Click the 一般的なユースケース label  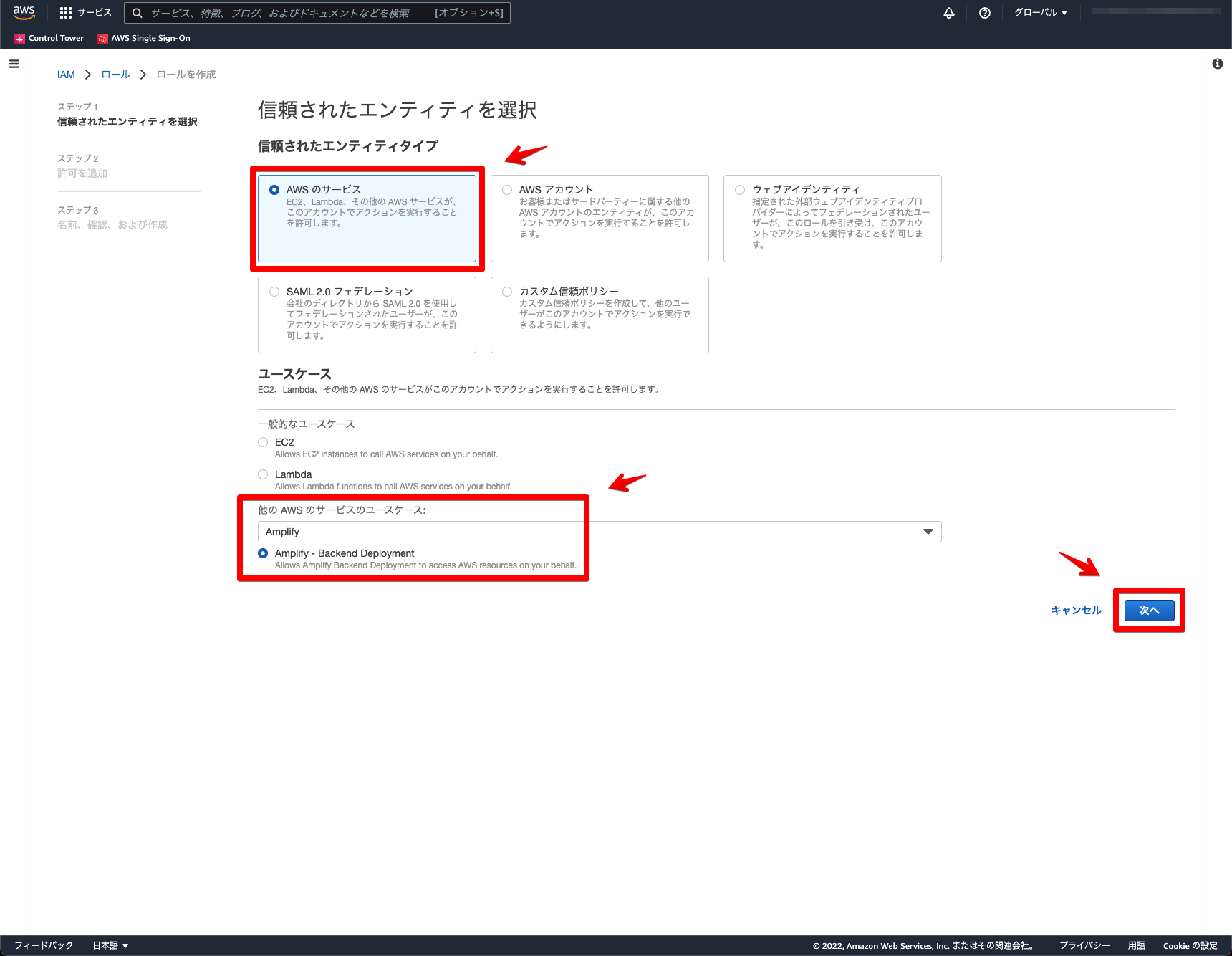point(306,424)
